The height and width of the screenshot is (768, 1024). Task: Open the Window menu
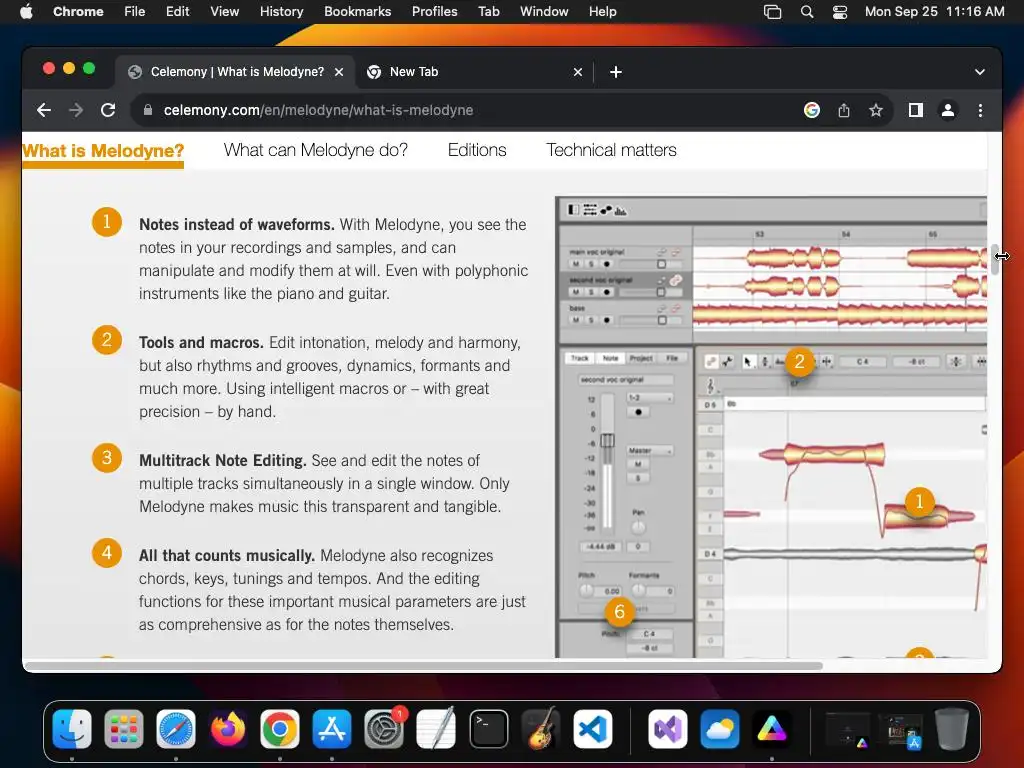pyautogui.click(x=544, y=12)
